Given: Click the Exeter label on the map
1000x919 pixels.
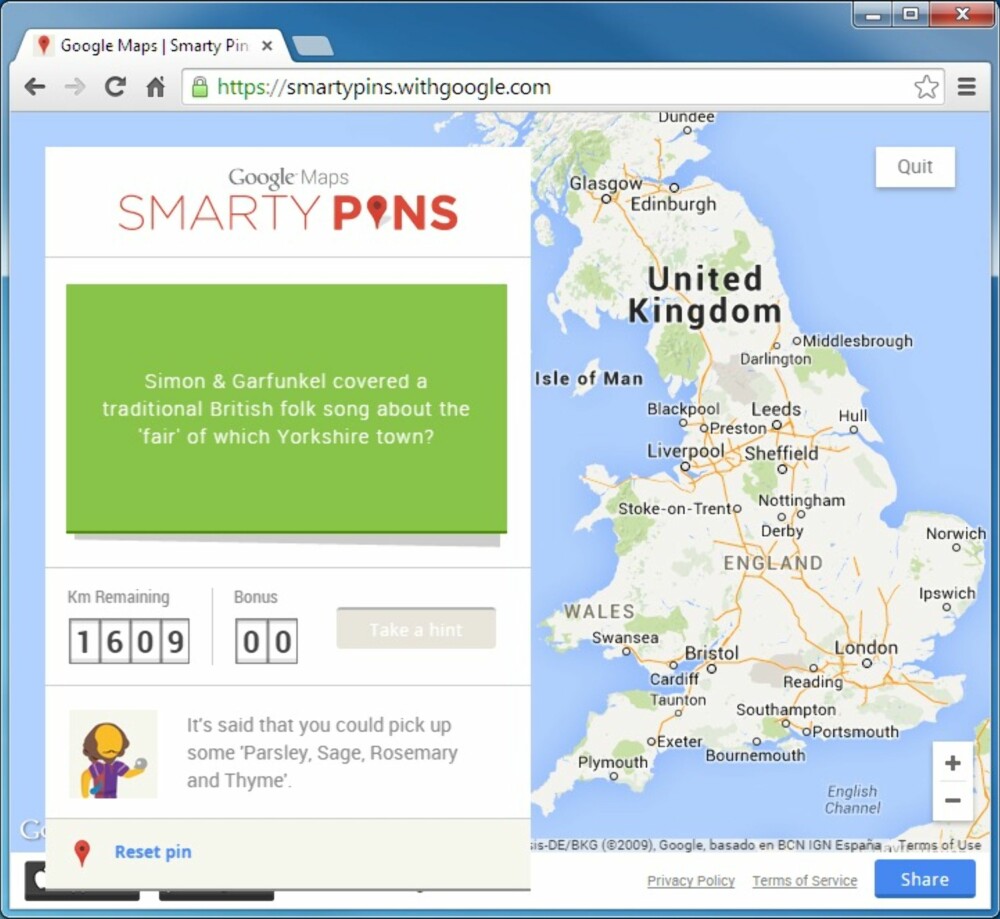Looking at the screenshot, I should [679, 742].
